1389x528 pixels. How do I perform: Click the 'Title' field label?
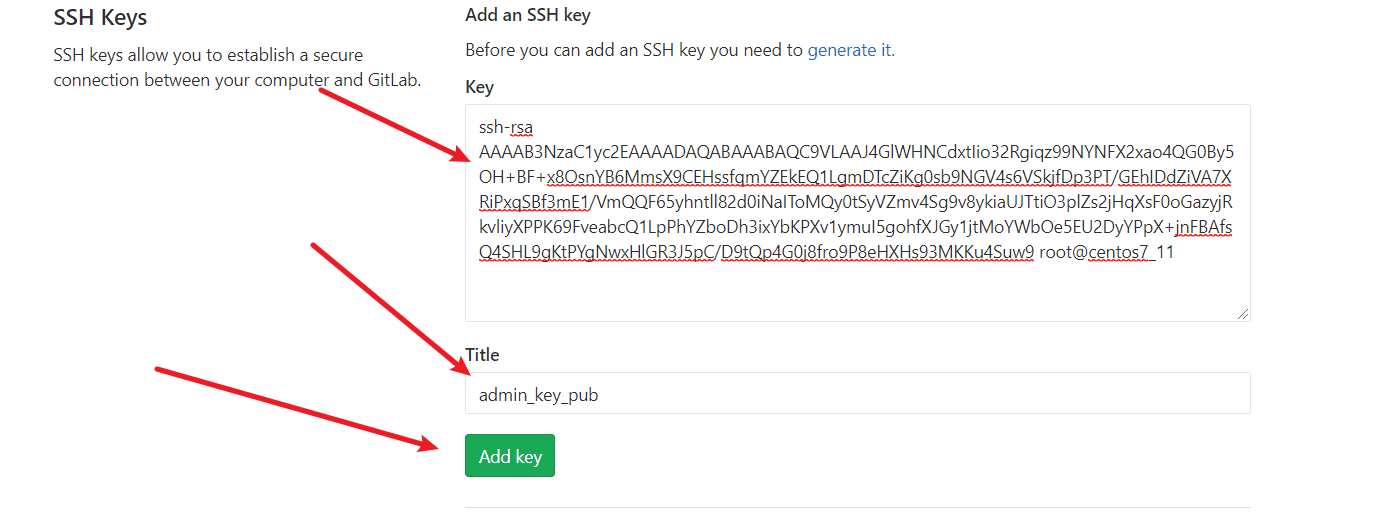click(x=482, y=355)
